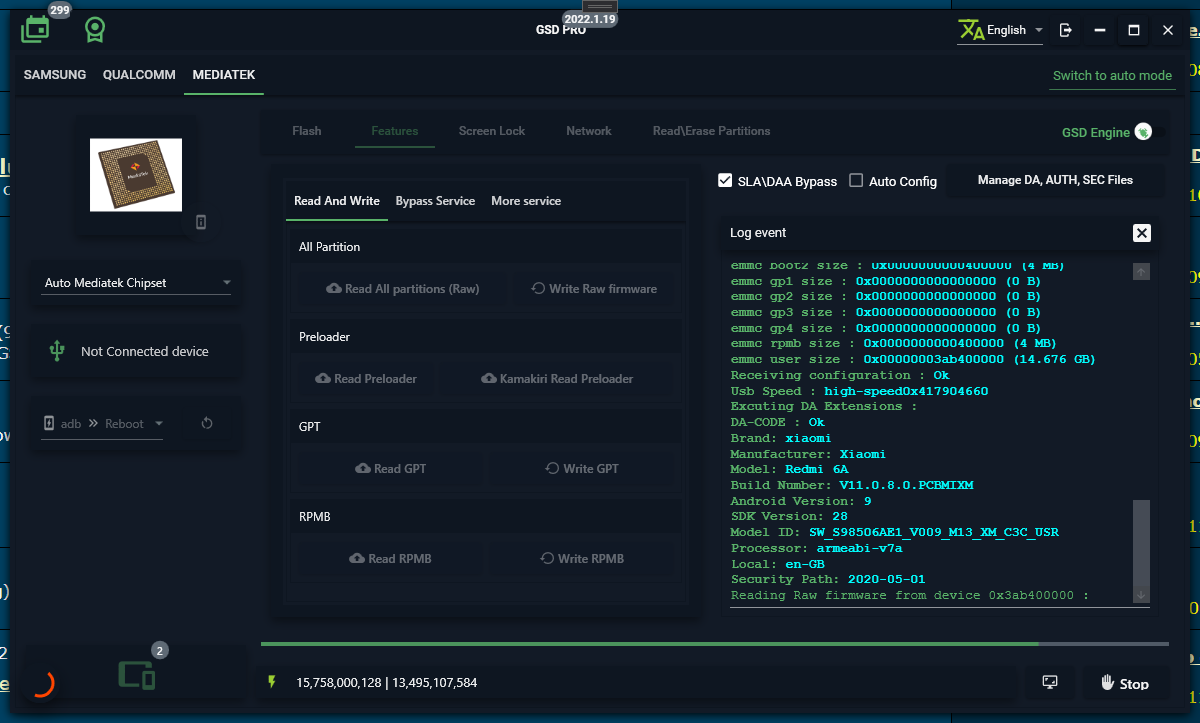Click the Log event header label
The height and width of the screenshot is (723, 1200).
[758, 233]
